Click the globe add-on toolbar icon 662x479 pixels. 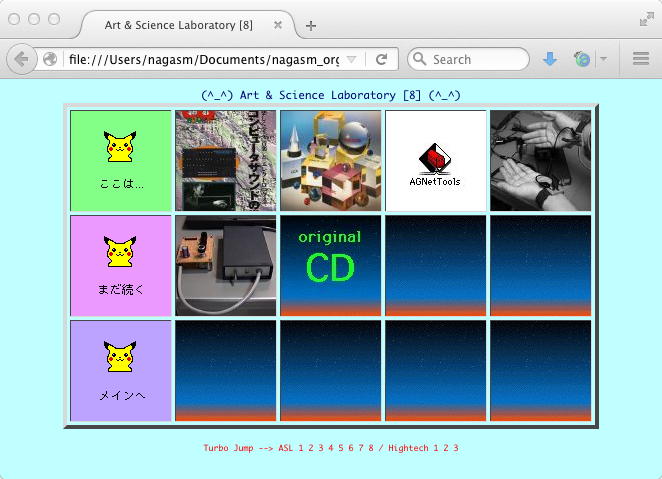[x=582, y=59]
